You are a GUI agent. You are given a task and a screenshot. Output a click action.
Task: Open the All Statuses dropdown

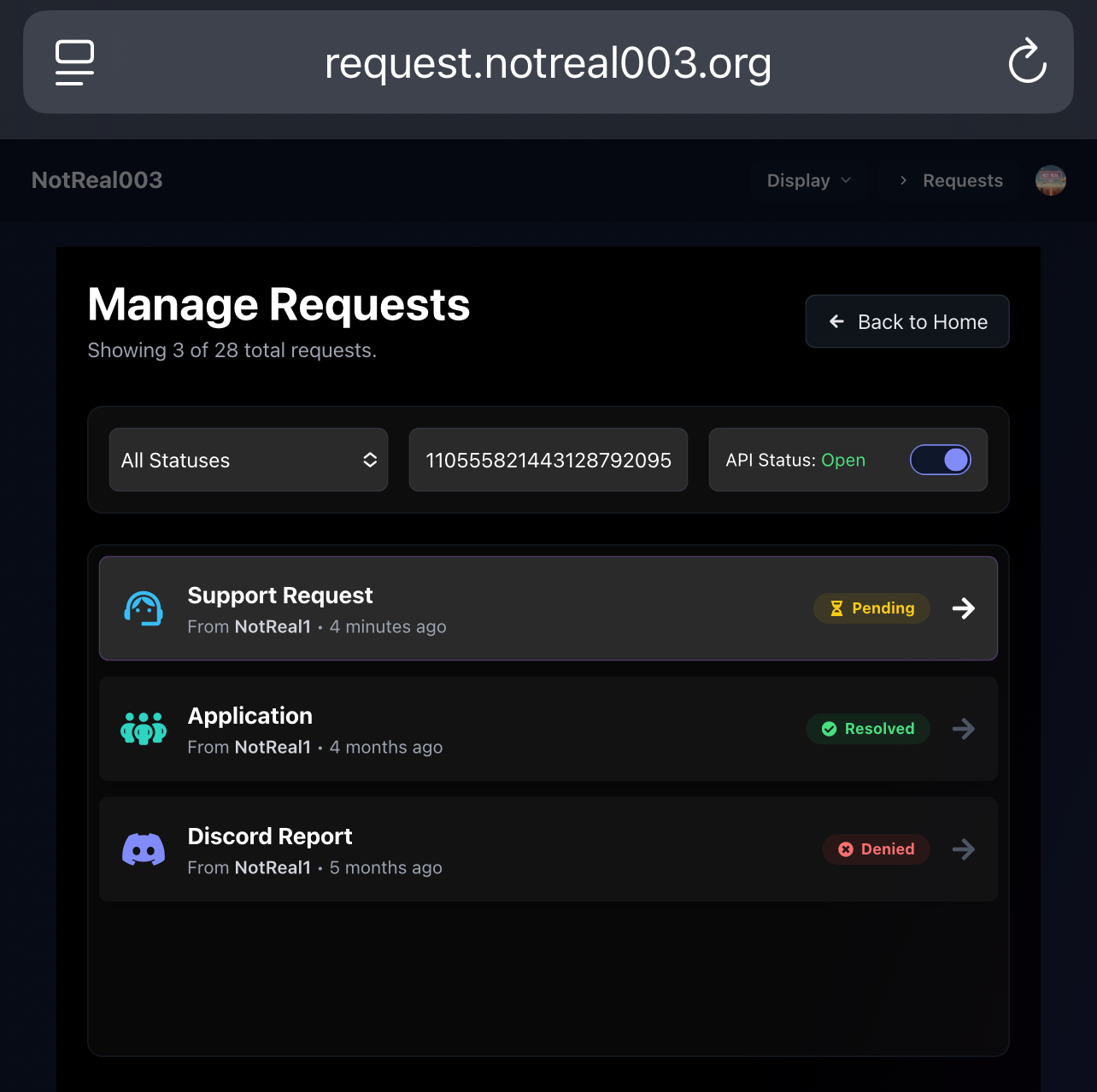(249, 460)
